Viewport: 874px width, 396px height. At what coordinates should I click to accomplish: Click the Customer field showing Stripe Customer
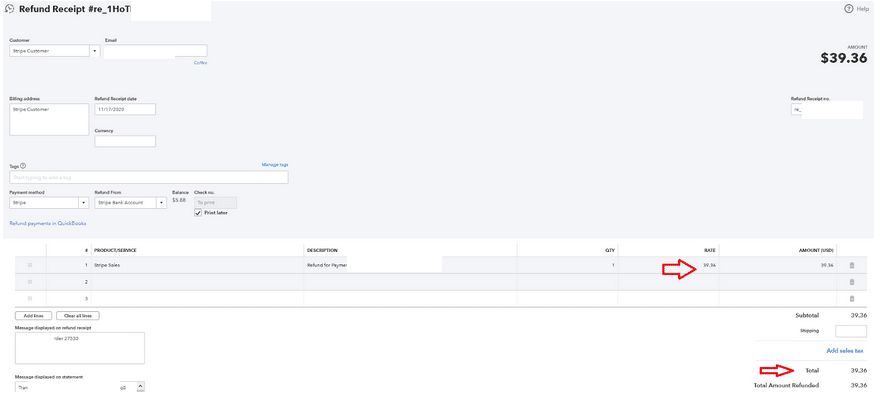click(50, 51)
